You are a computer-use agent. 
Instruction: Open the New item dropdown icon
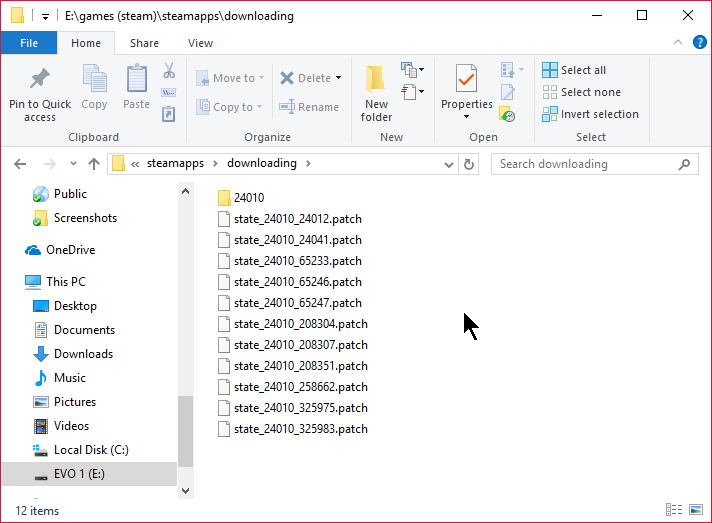coord(412,70)
